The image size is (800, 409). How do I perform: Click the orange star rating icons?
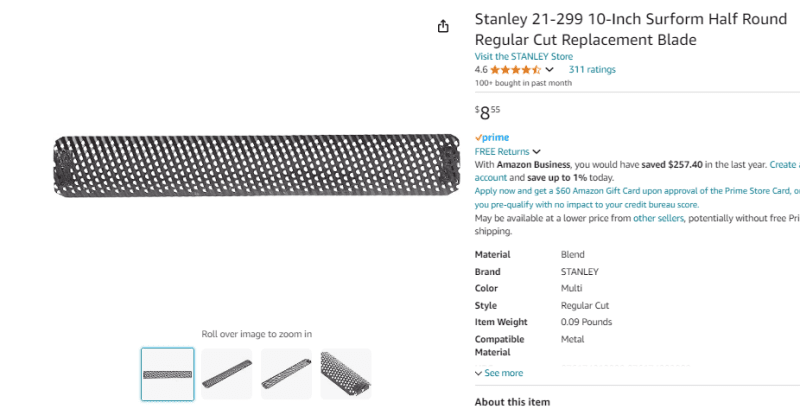(515, 70)
